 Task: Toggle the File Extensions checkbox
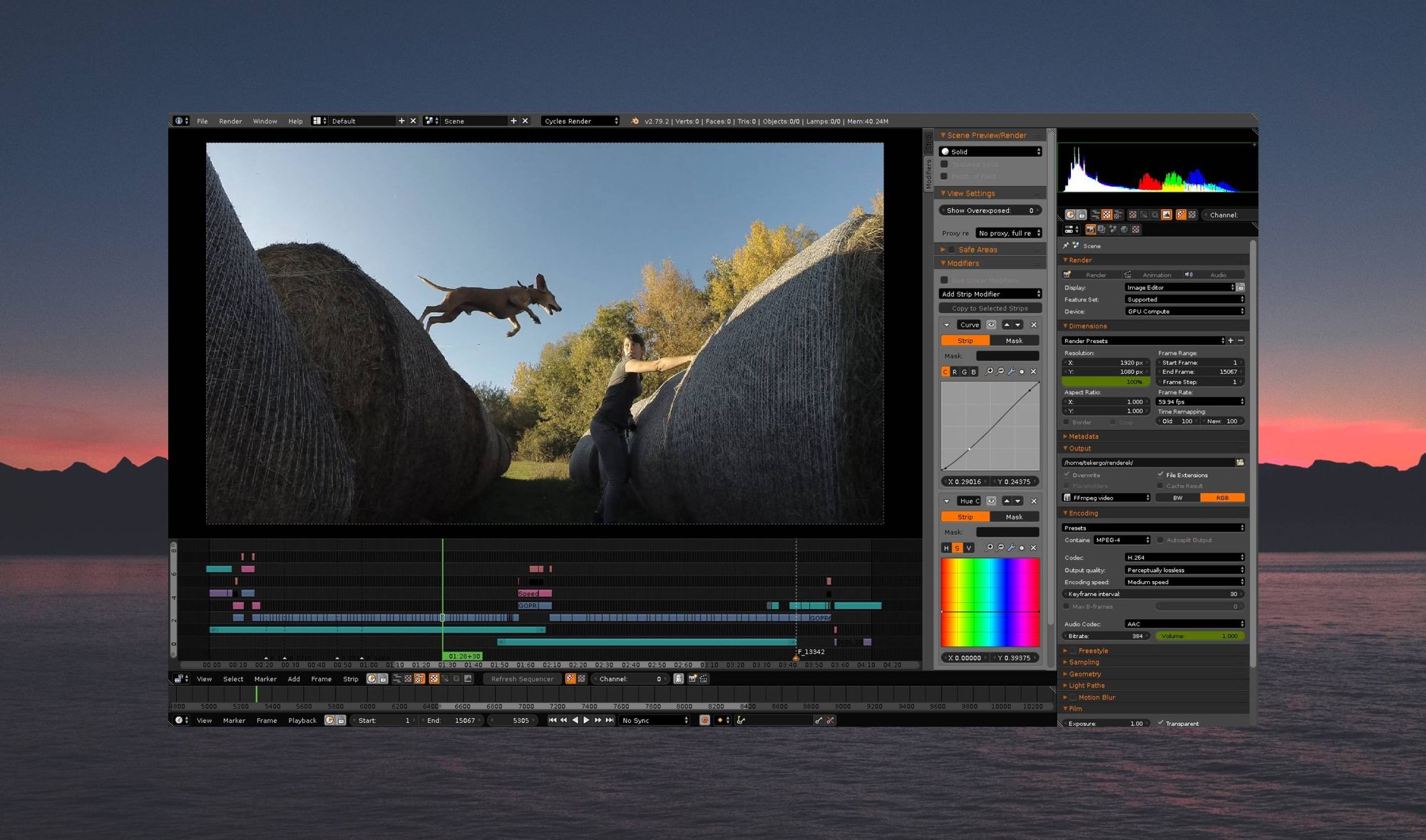coord(1159,475)
